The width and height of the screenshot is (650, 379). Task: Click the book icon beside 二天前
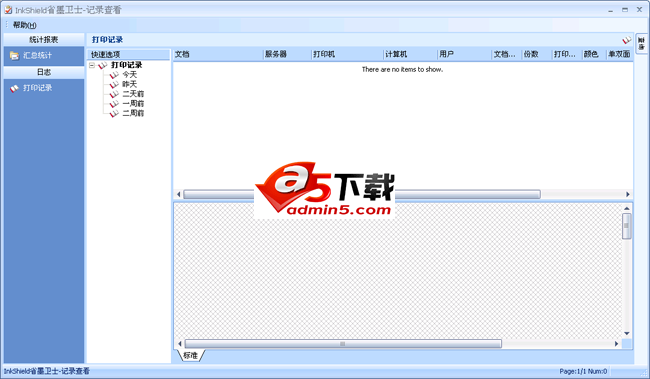click(x=114, y=94)
